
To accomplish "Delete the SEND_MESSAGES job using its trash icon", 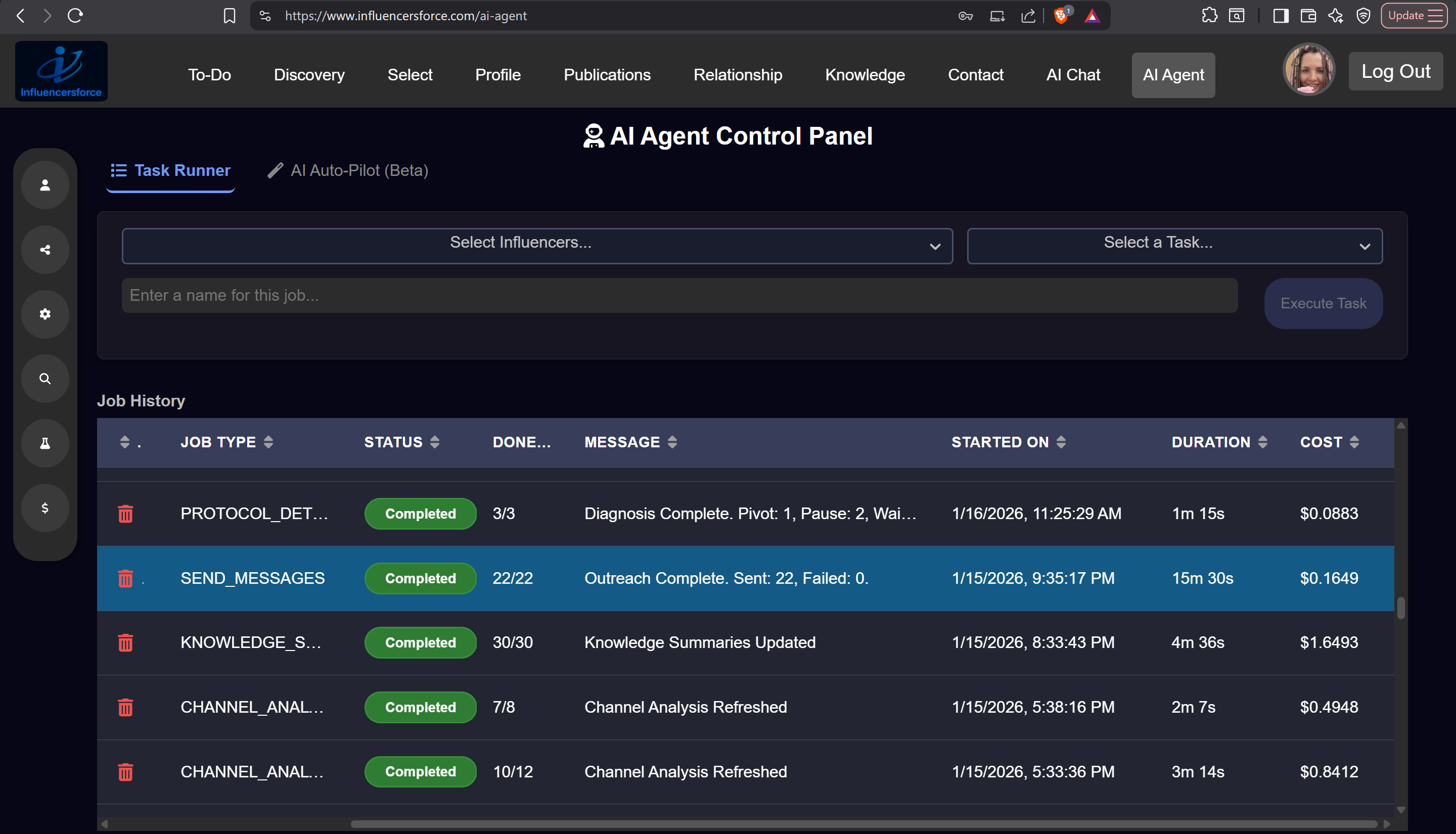I will 125,579.
